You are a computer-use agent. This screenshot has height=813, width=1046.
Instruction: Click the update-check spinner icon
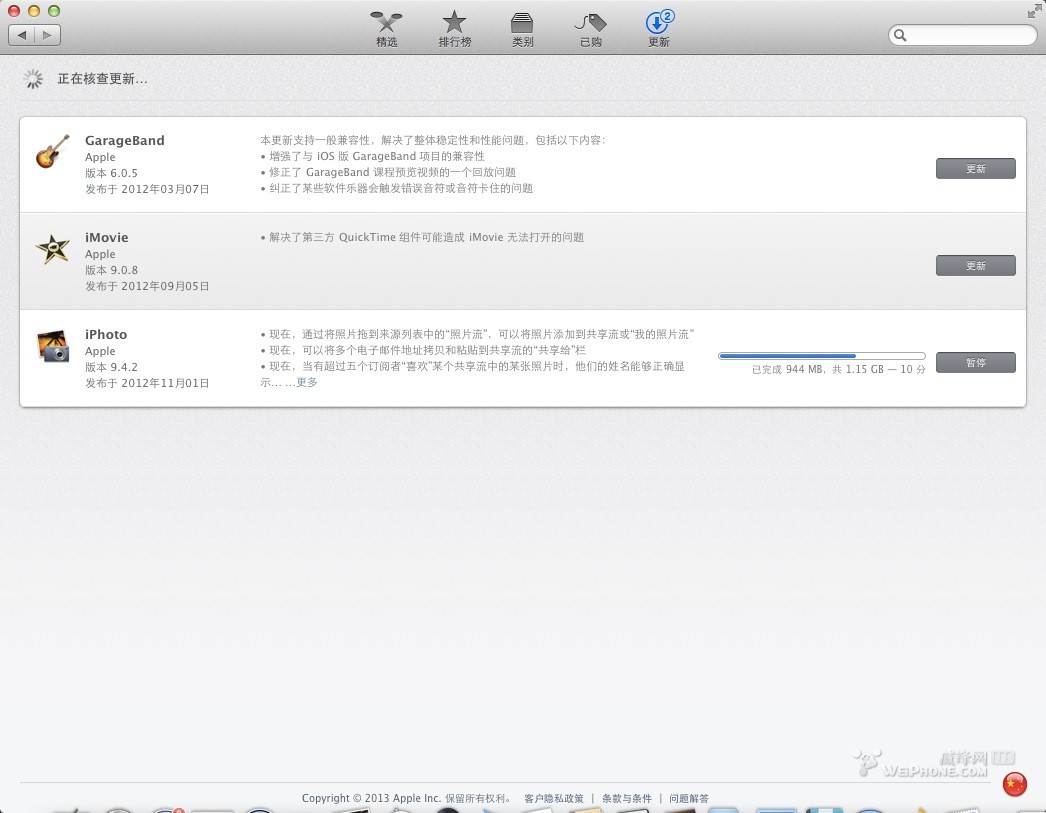33,79
